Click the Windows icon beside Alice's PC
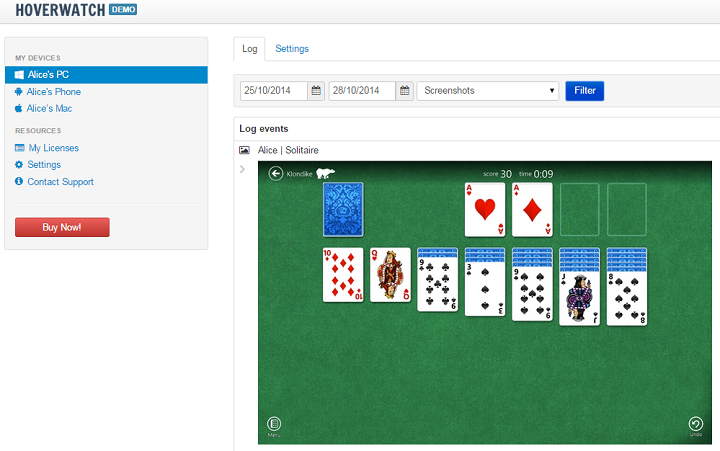The height and width of the screenshot is (451, 720). pos(19,75)
